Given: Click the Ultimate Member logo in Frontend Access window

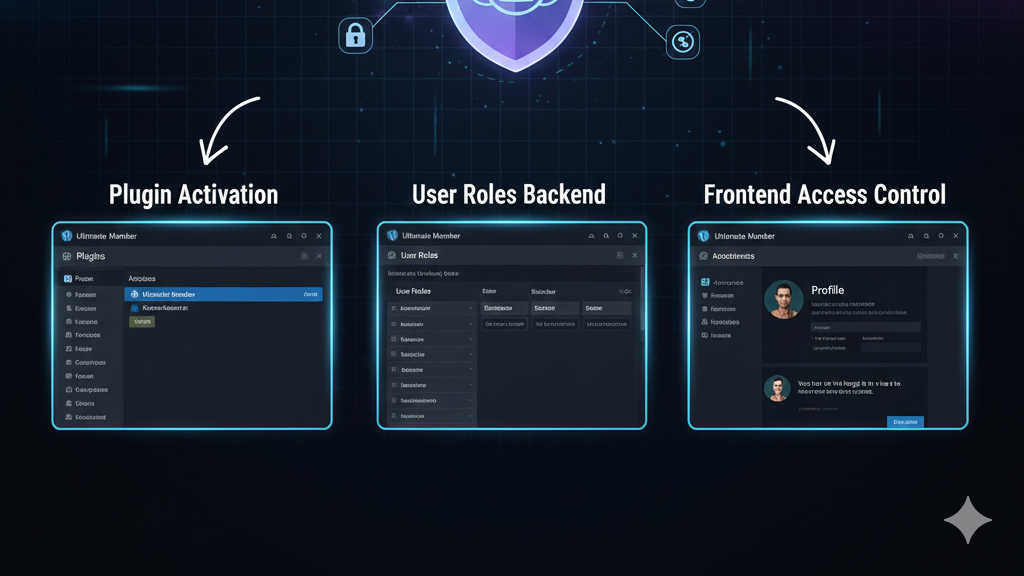Looking at the screenshot, I should [703, 236].
